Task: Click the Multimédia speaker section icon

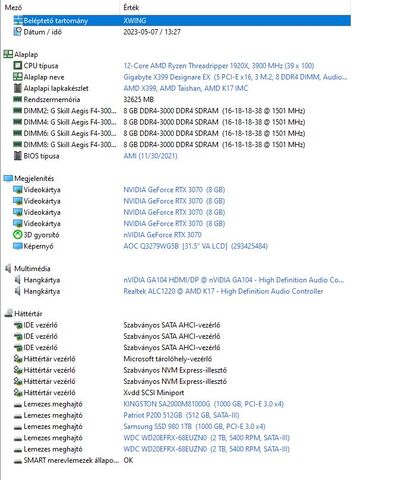Action: tap(8, 268)
